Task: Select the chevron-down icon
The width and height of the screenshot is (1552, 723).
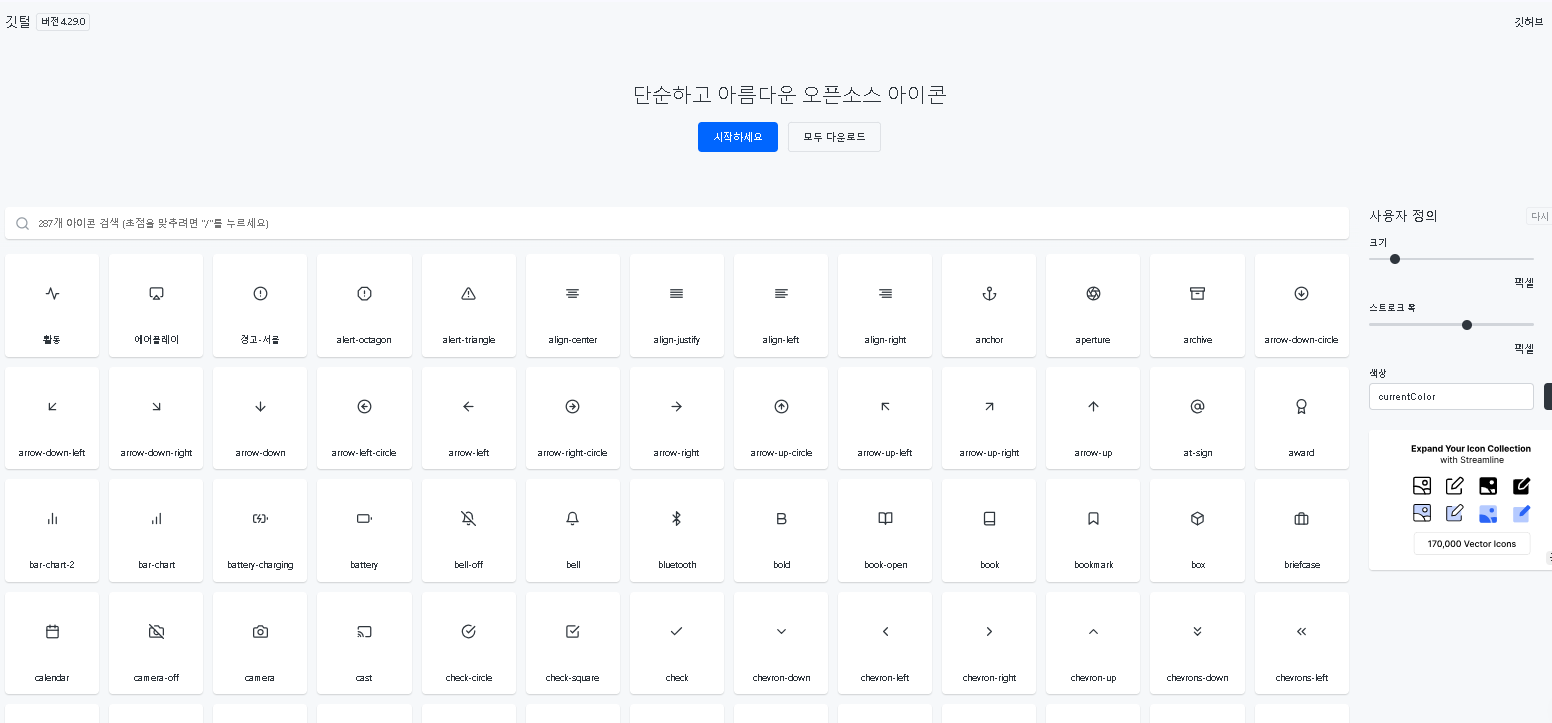Action: coord(781,643)
